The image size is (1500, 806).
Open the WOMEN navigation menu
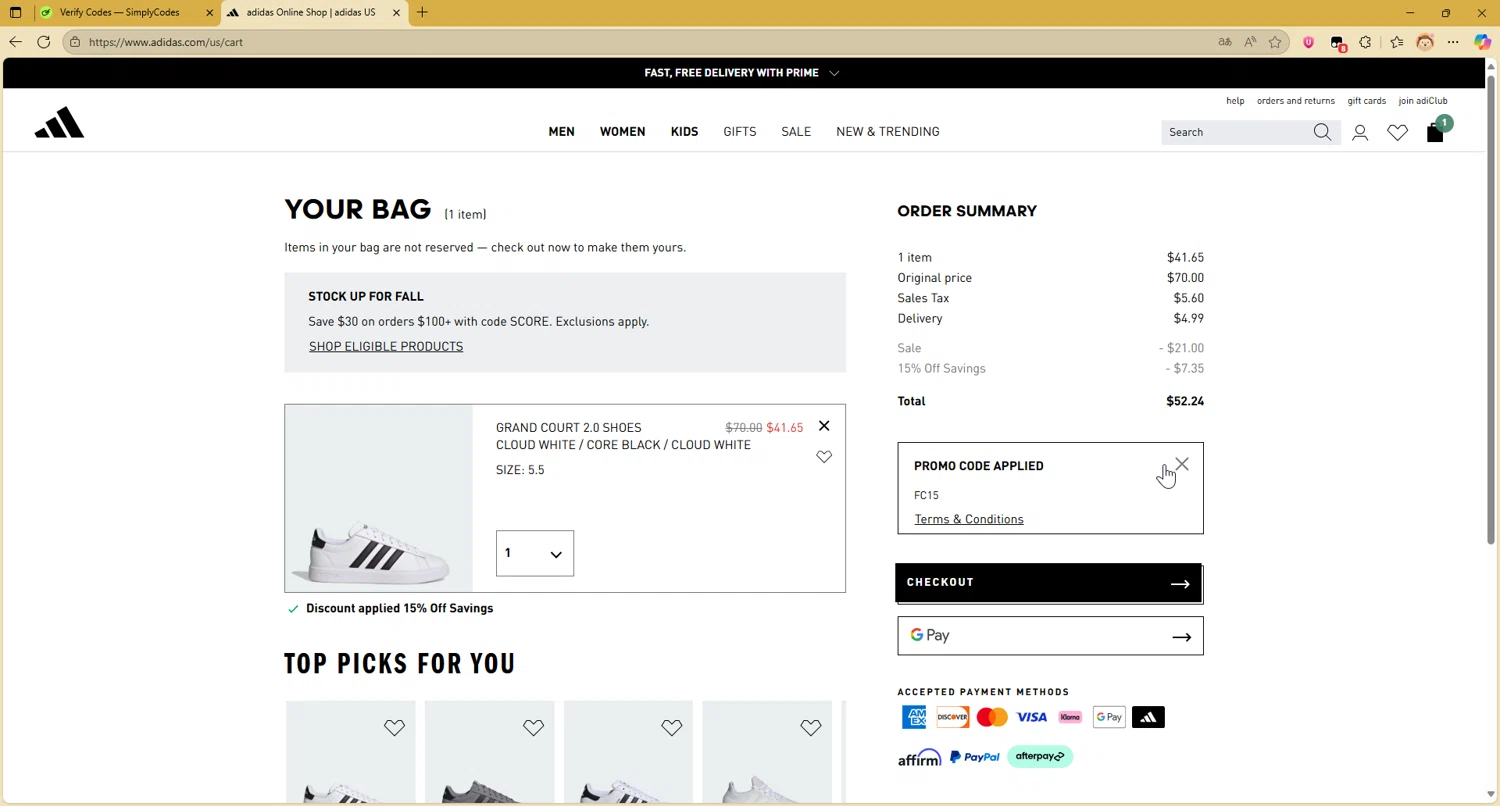coord(622,132)
